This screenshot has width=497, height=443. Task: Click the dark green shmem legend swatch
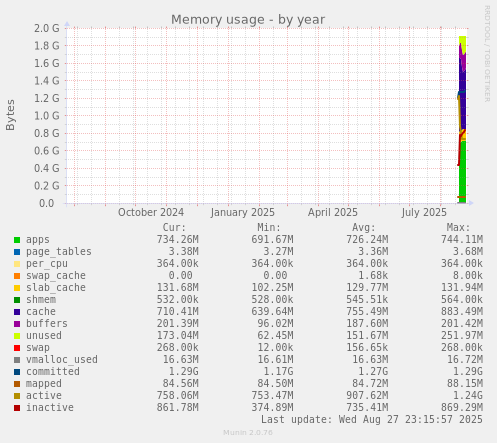[17, 300]
